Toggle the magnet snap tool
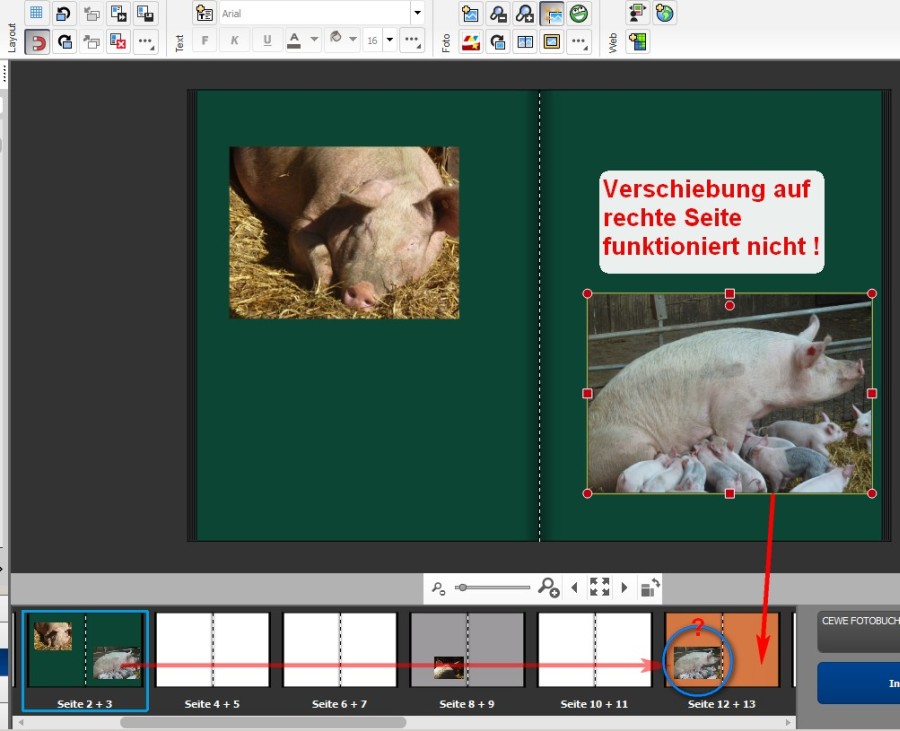The width and height of the screenshot is (900, 731). point(37,41)
